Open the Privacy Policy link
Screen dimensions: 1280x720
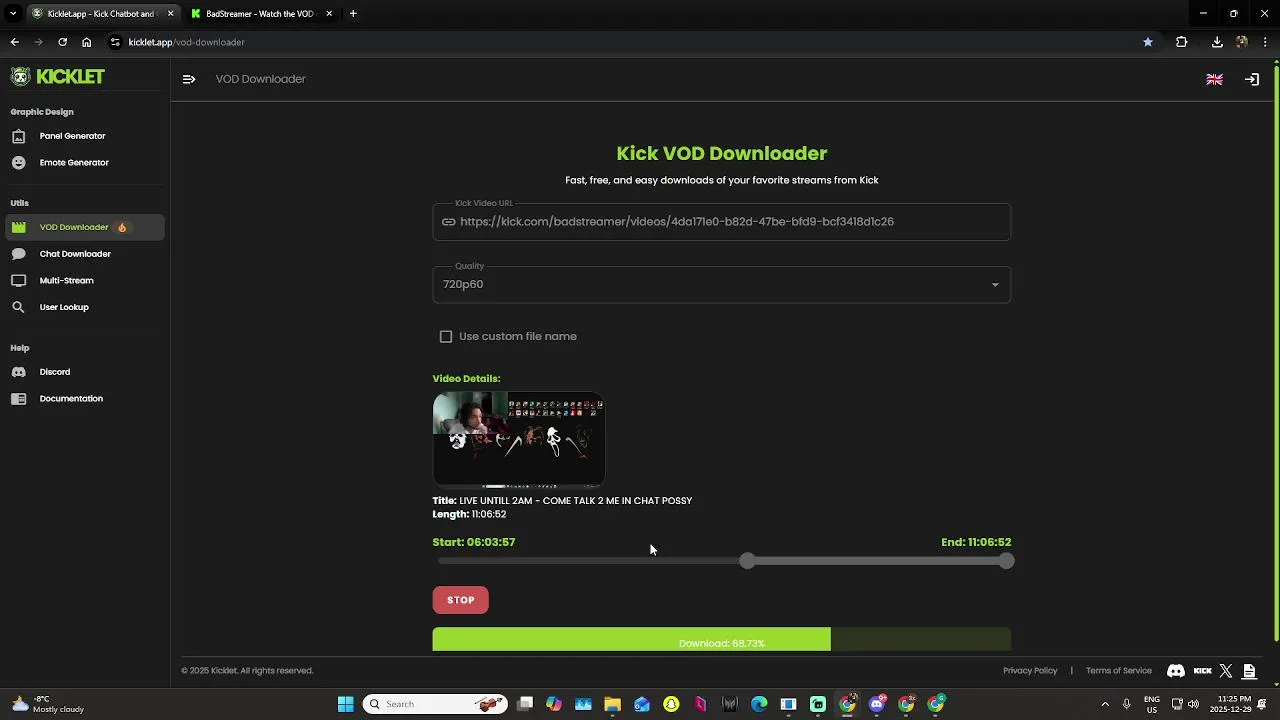(1029, 671)
